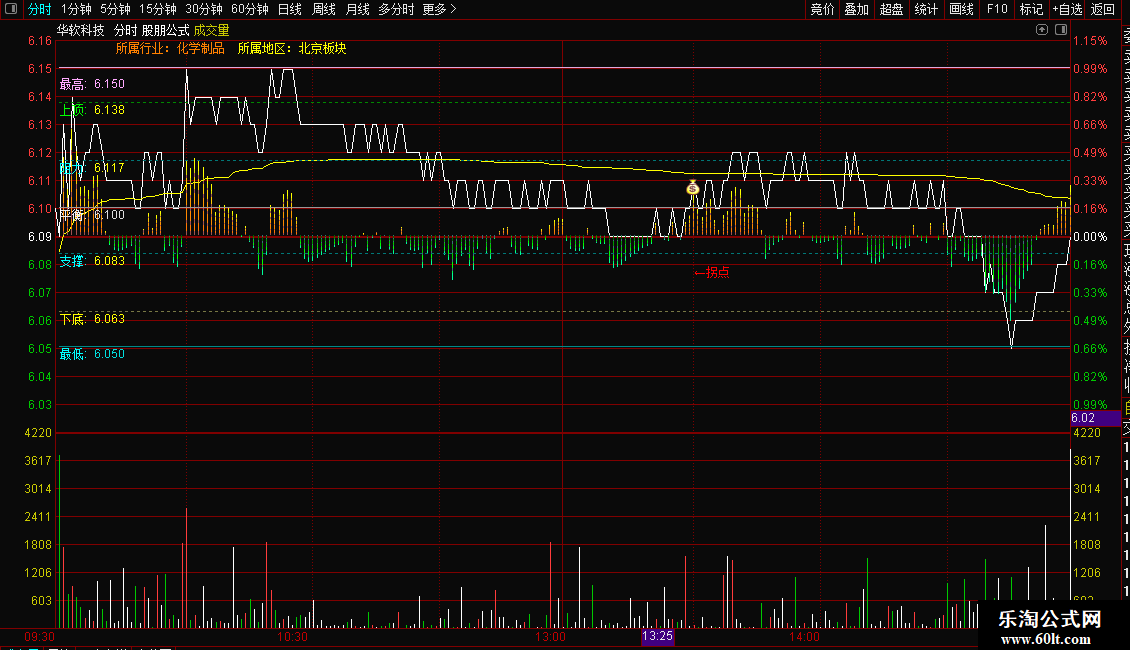Click the 13:25 time marker

(657, 636)
